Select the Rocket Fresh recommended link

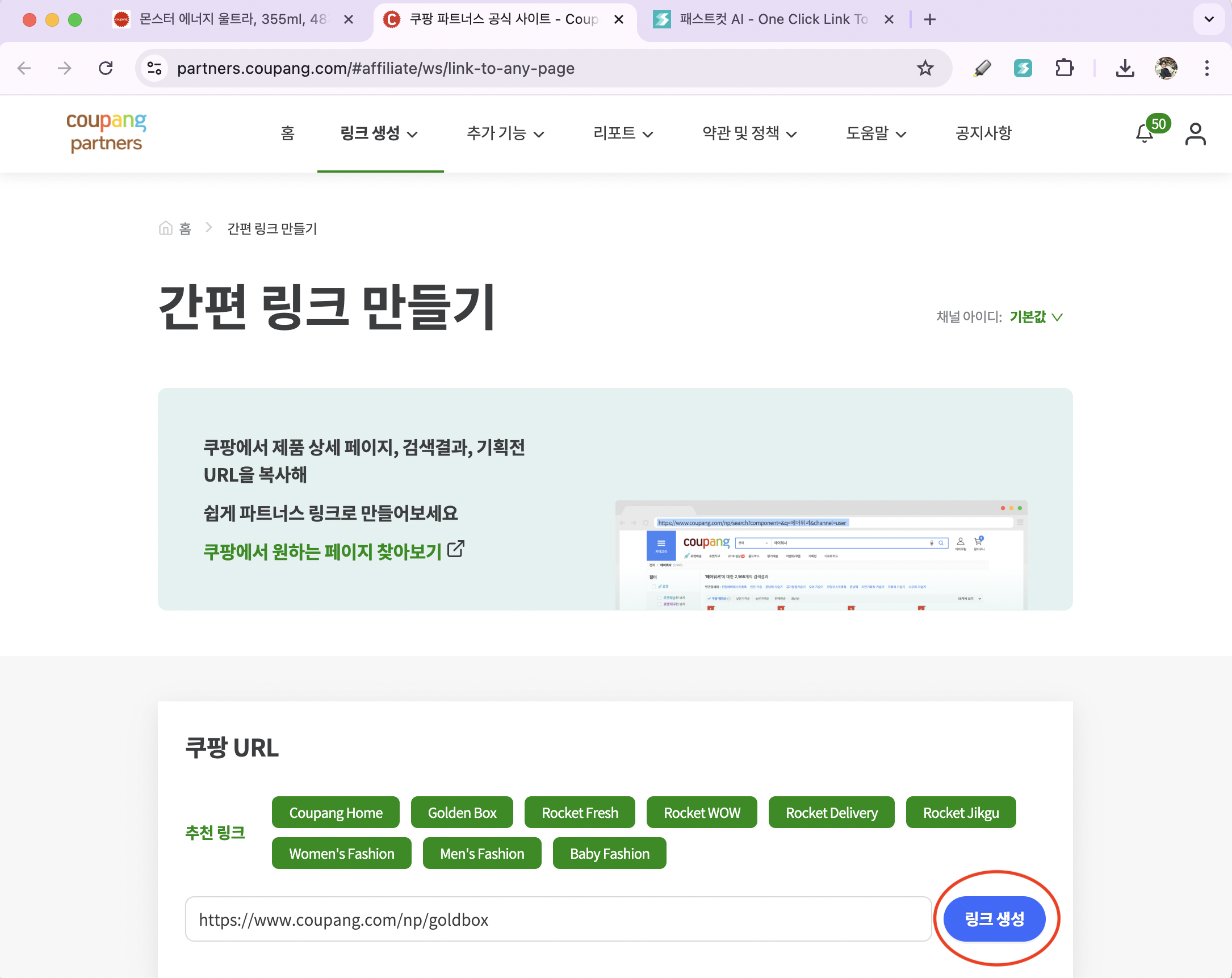tap(580, 812)
